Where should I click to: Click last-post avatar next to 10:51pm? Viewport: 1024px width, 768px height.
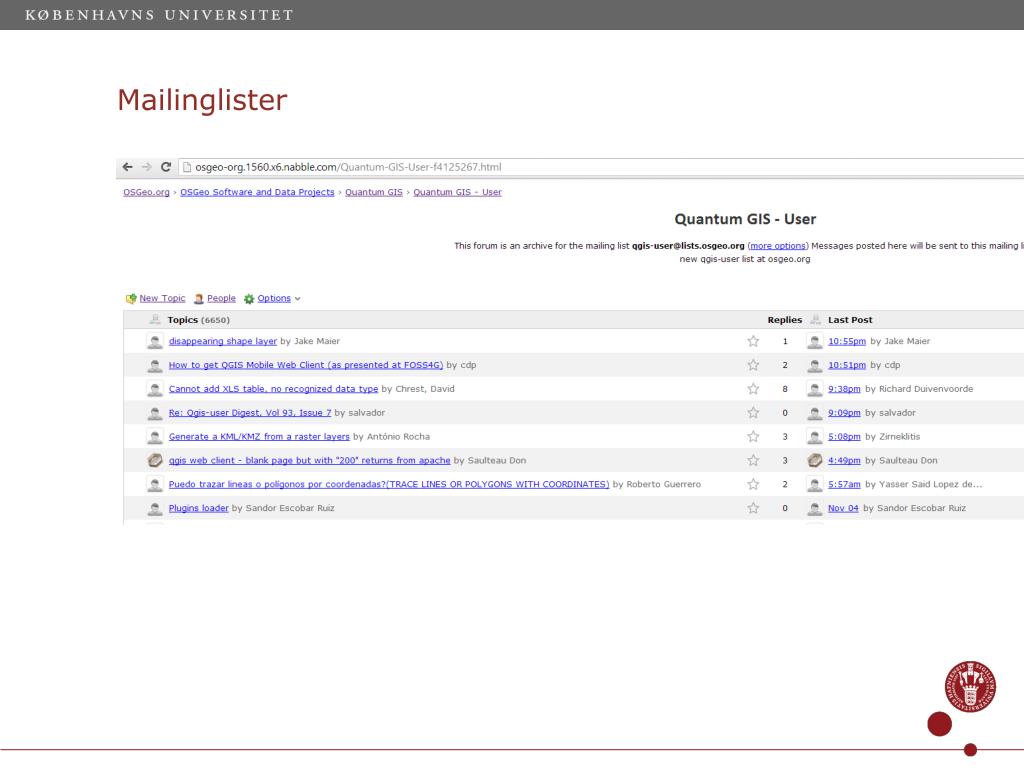814,365
